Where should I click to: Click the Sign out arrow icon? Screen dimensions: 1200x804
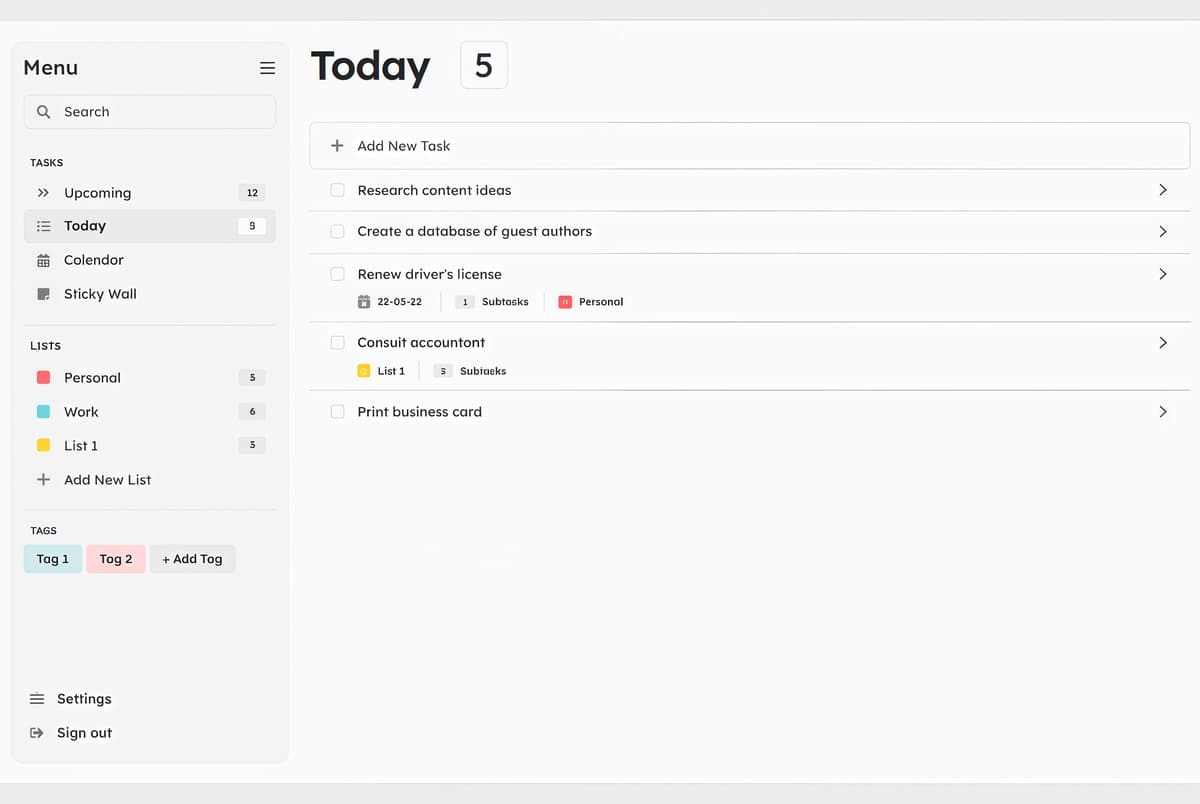coord(37,733)
